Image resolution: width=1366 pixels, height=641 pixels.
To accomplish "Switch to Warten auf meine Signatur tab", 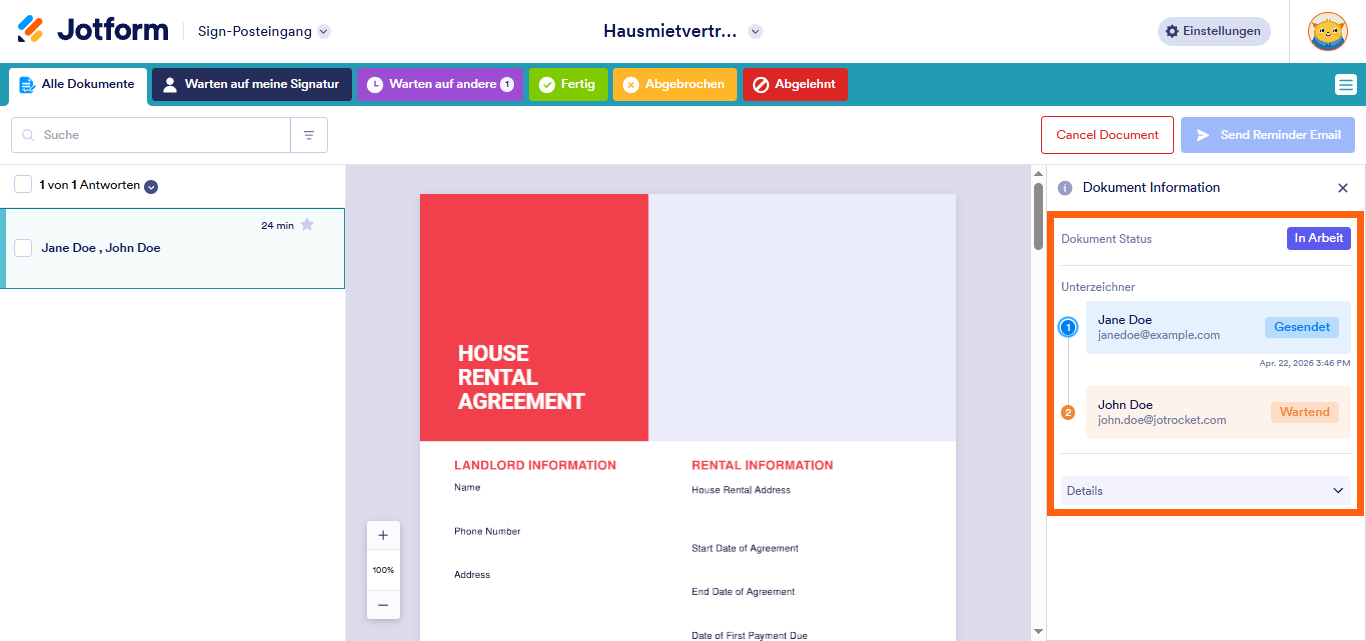I will (x=251, y=85).
